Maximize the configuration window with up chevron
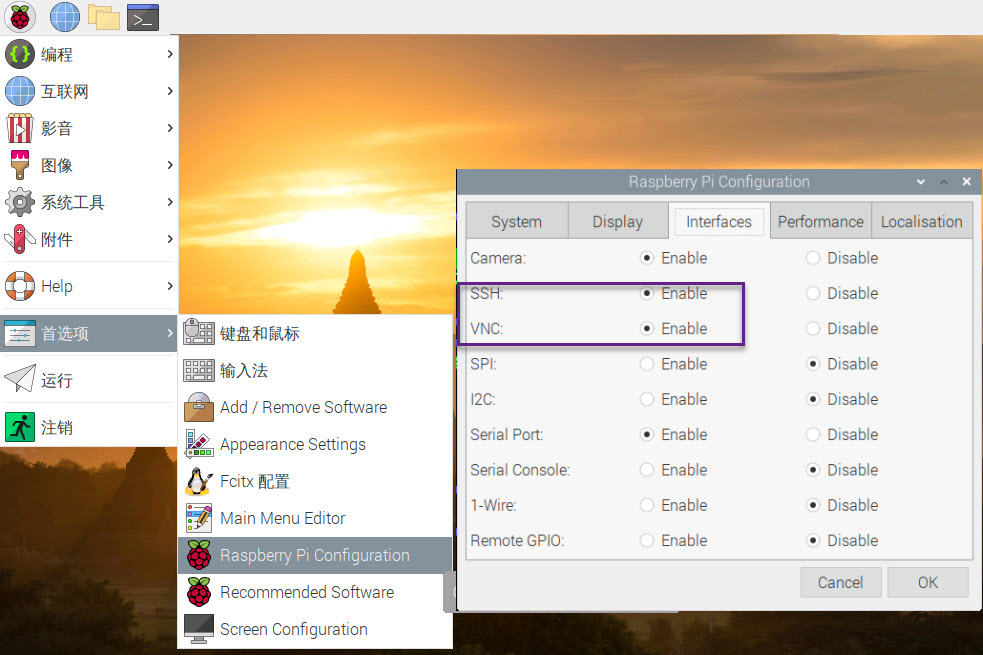 tap(944, 182)
